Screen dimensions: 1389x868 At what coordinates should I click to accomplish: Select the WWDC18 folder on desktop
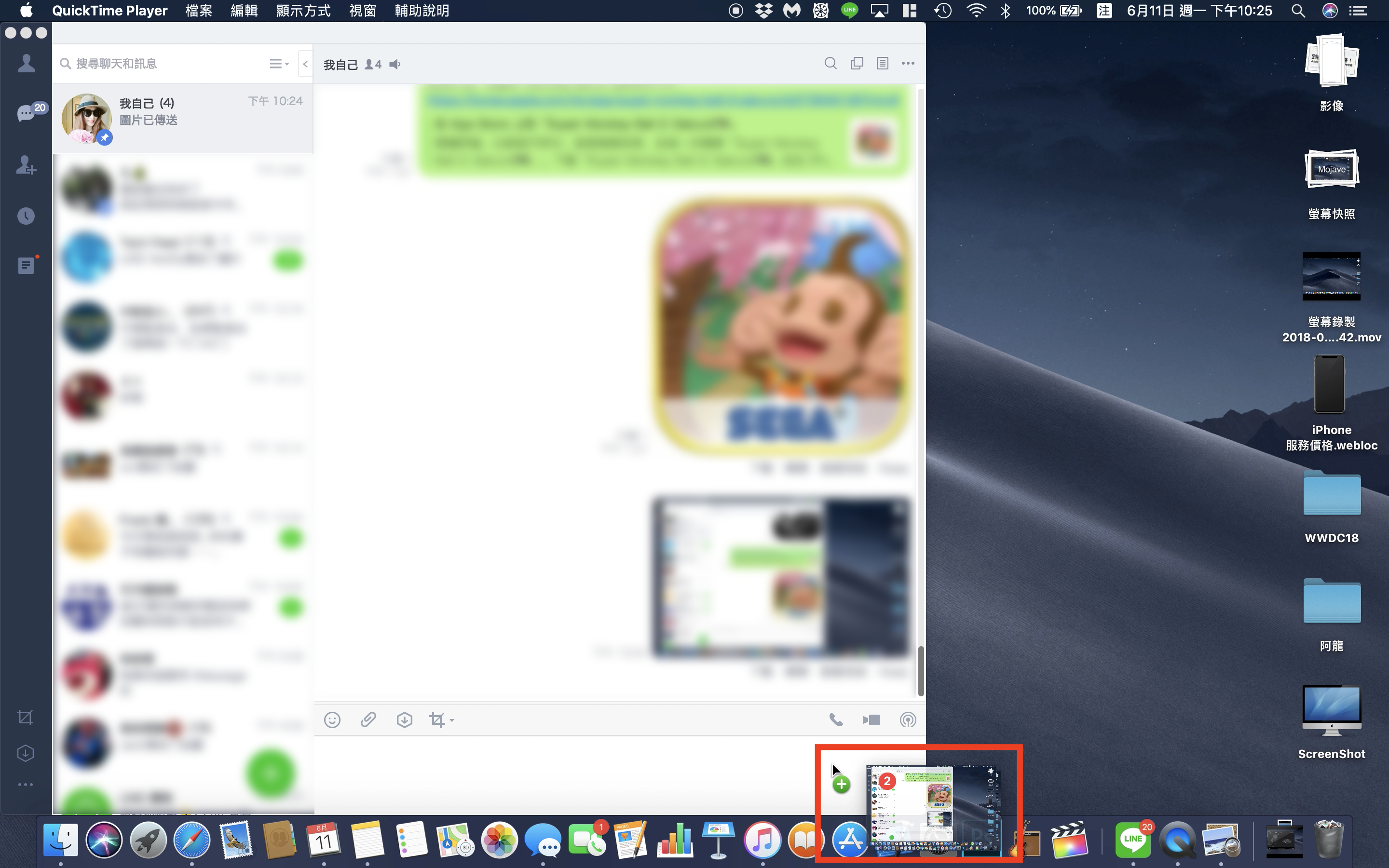click(1332, 506)
